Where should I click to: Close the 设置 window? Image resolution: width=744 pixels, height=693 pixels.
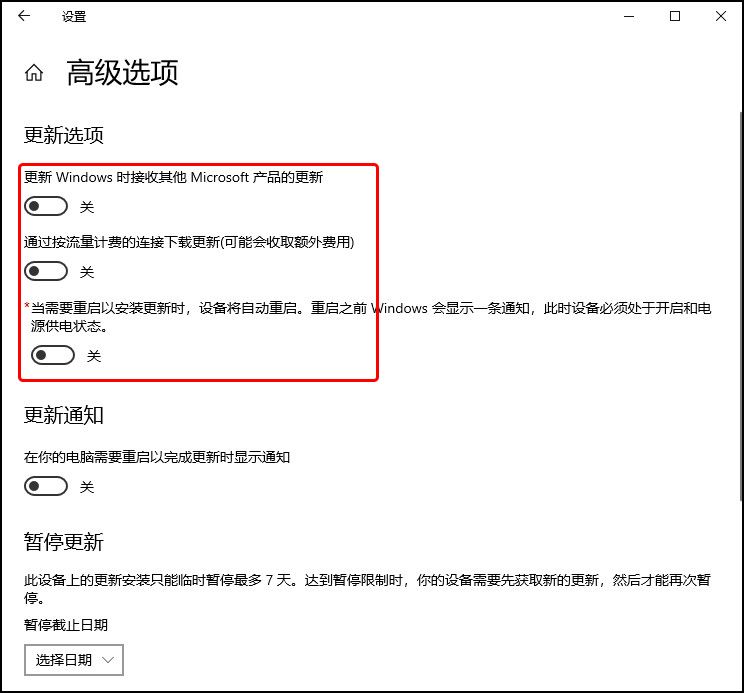721,16
